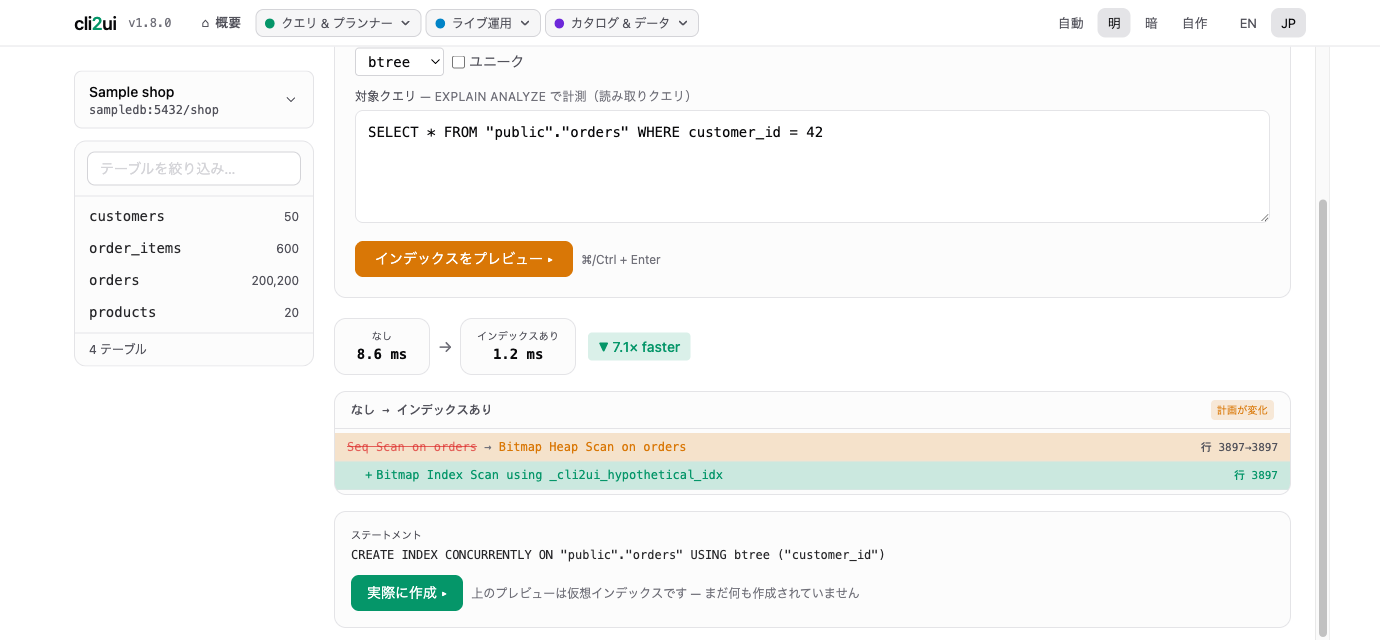1380x640 pixels.
Task: Click the 計画が変化 badge
Action: [x=1242, y=410]
